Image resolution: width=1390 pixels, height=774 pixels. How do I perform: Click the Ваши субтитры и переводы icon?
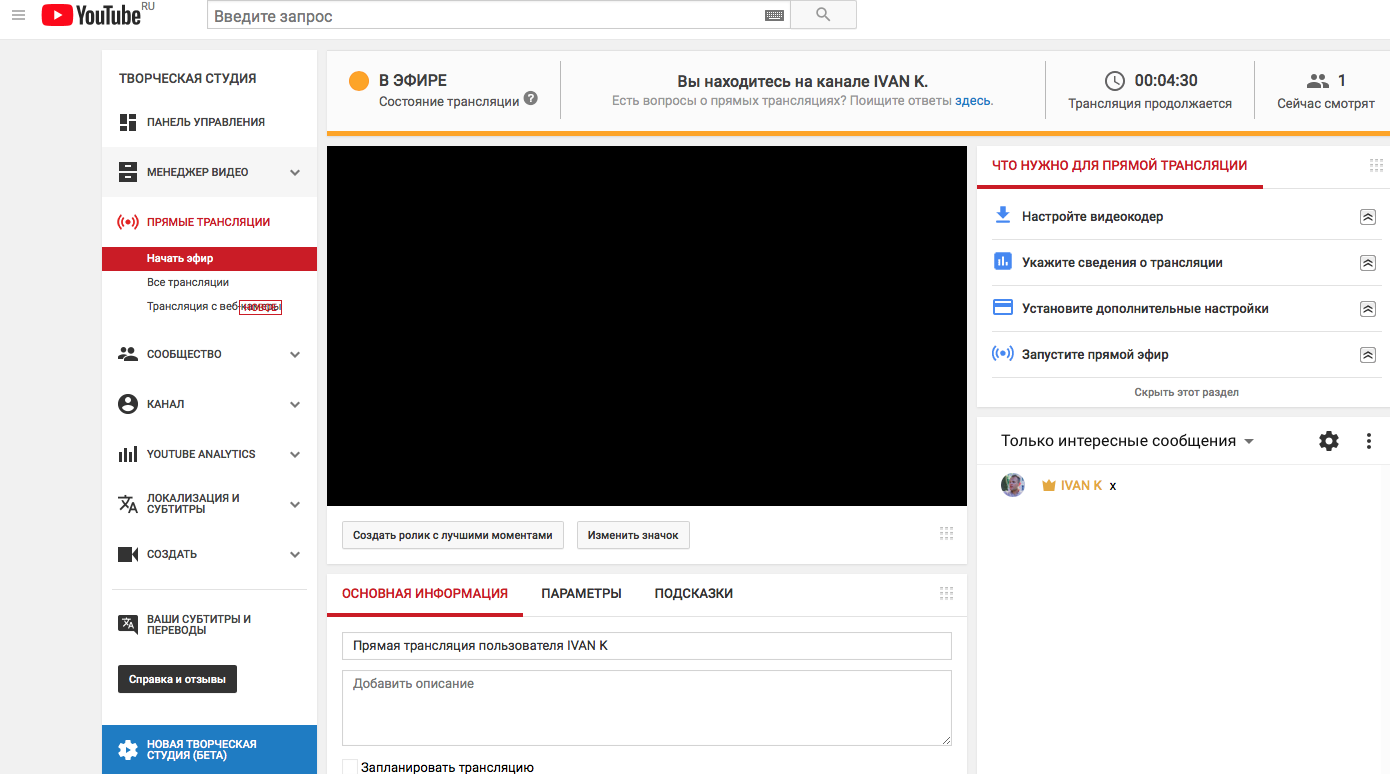(x=128, y=624)
